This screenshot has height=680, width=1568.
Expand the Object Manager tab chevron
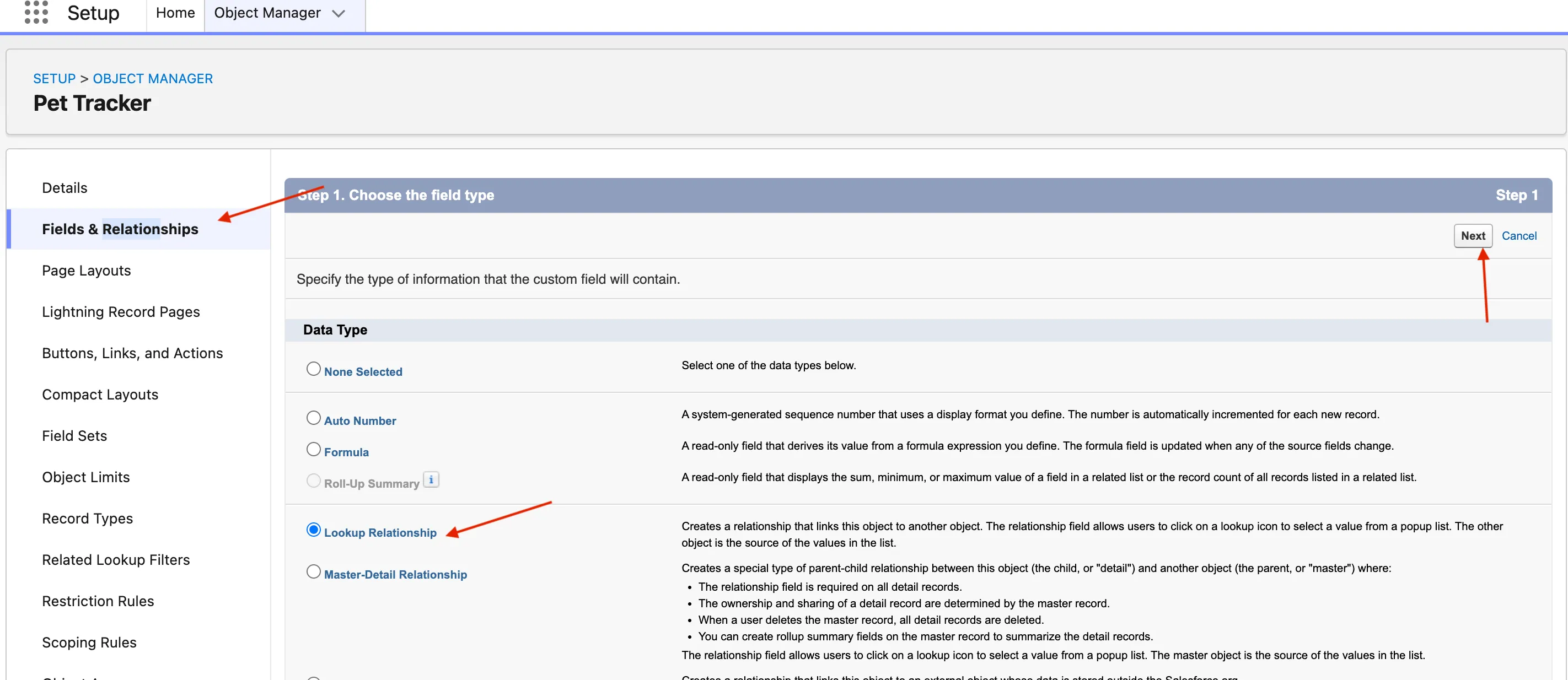[x=339, y=13]
